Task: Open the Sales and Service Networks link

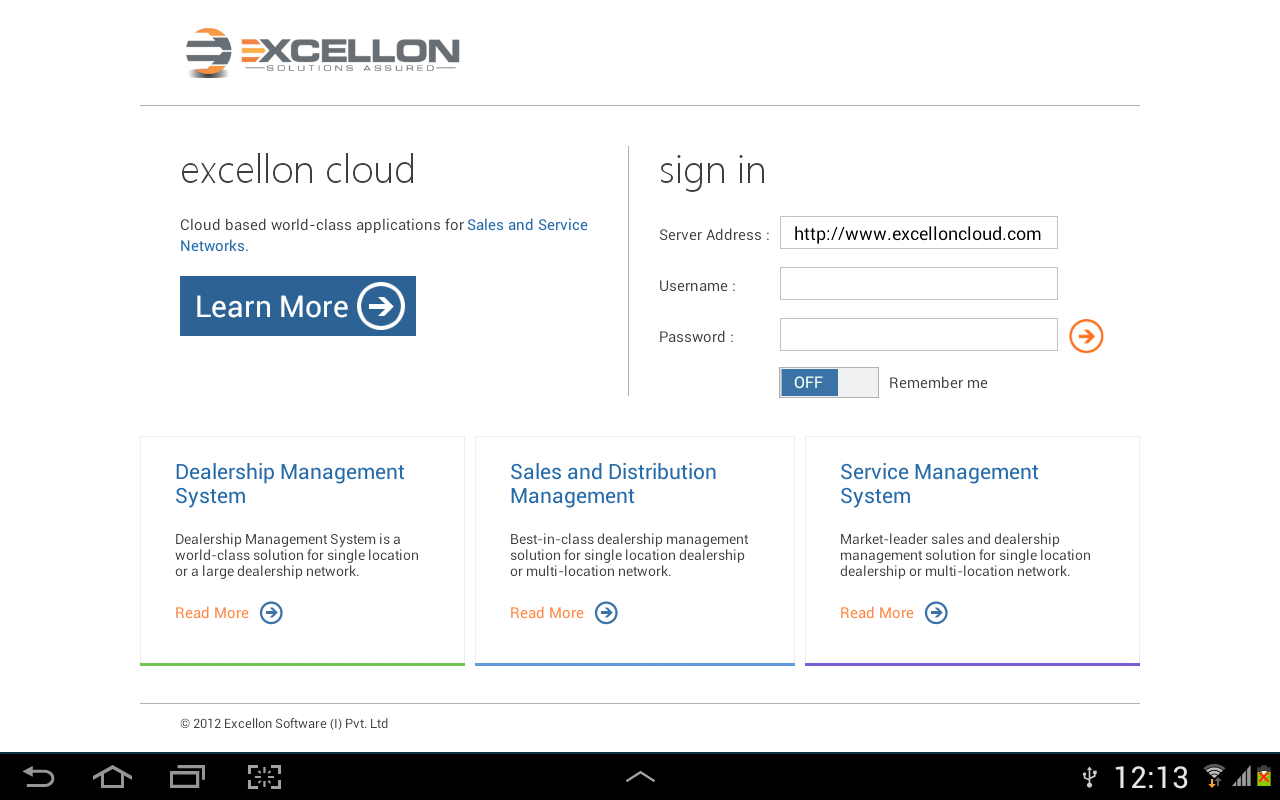Action: point(384,235)
